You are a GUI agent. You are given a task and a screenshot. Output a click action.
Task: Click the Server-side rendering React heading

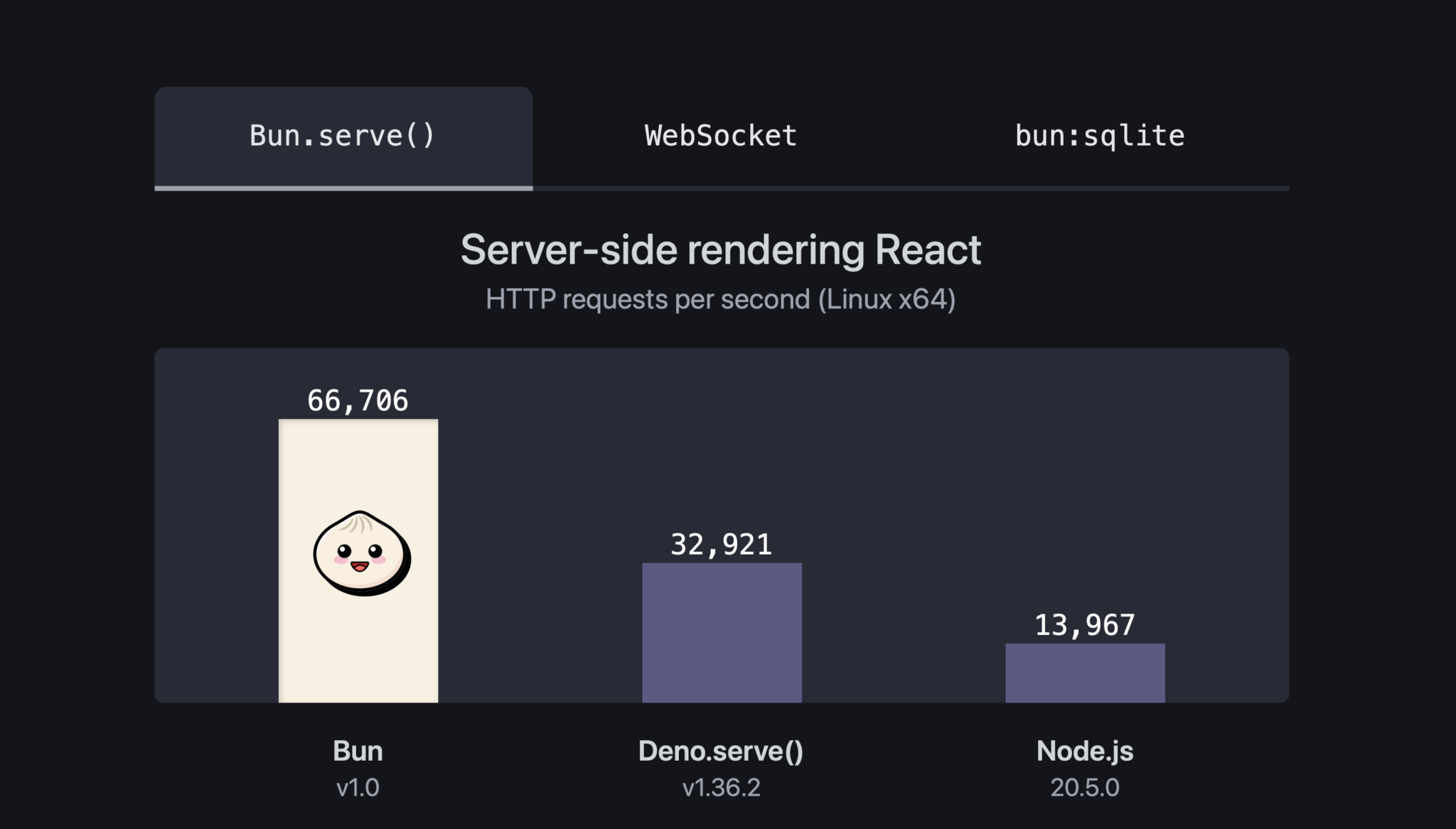pyautogui.click(x=721, y=250)
